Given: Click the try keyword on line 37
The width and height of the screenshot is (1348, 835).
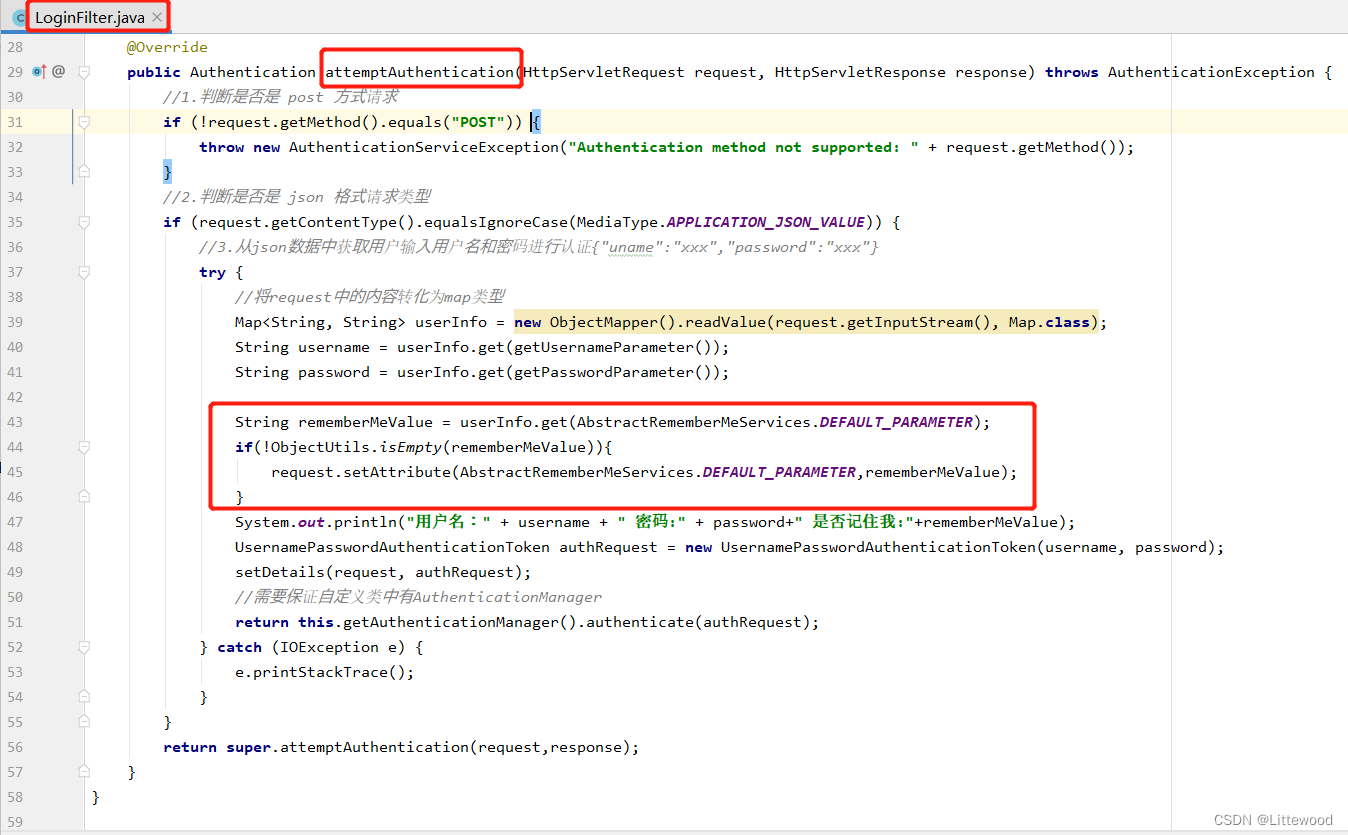Looking at the screenshot, I should pyautogui.click(x=212, y=272).
